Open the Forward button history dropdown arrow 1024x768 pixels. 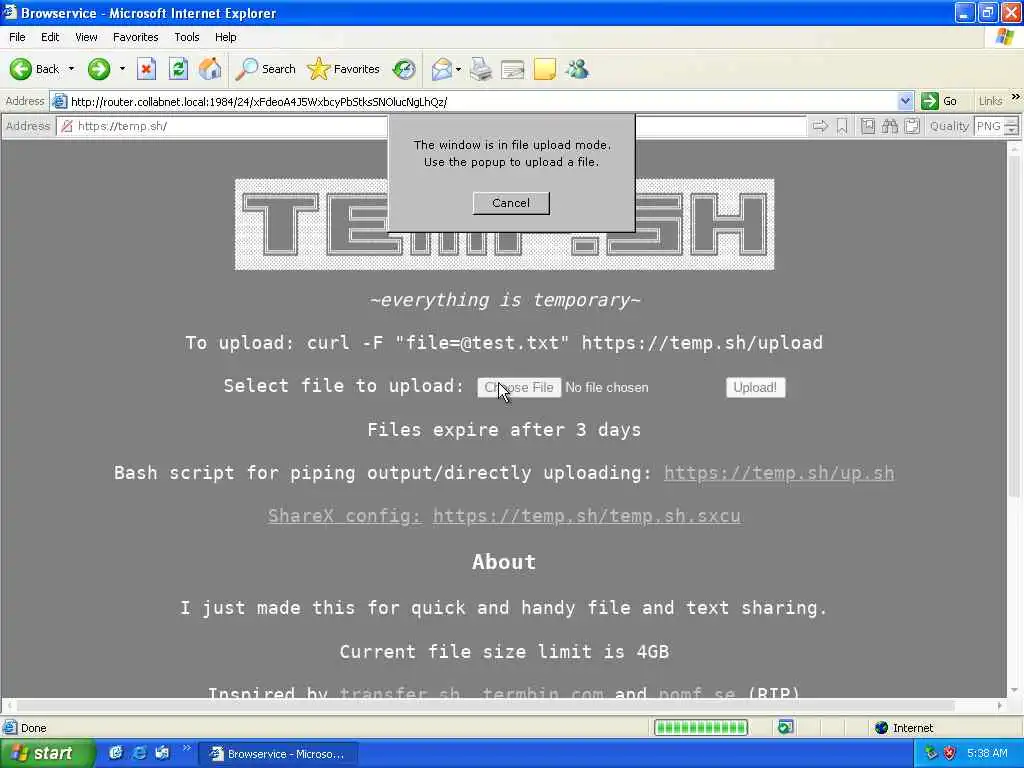(122, 69)
